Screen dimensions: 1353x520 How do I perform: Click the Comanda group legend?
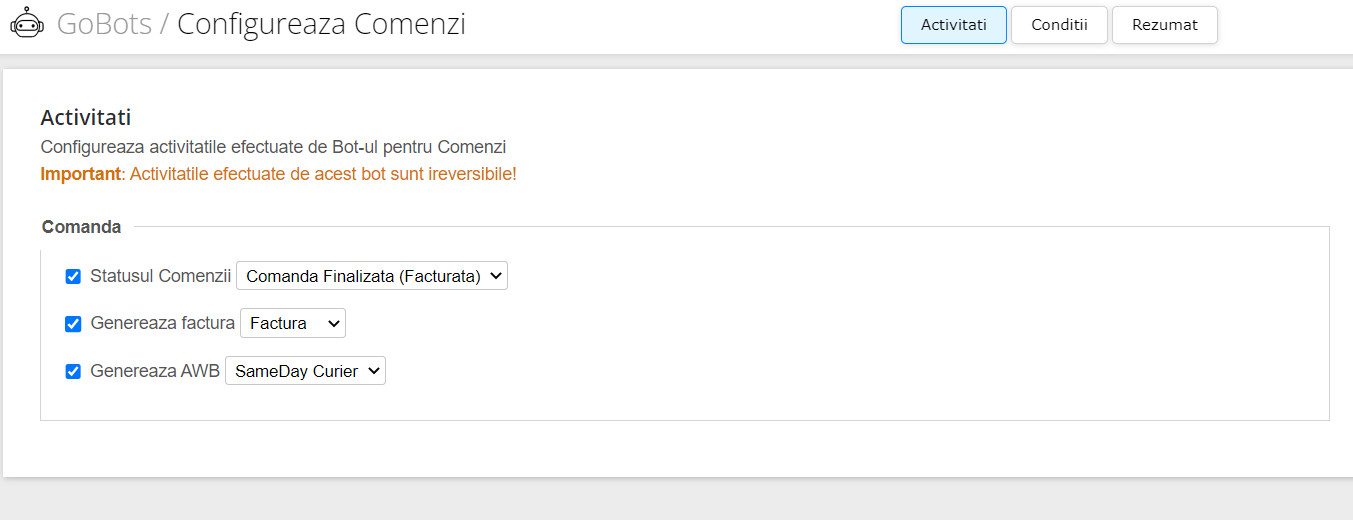(82, 227)
